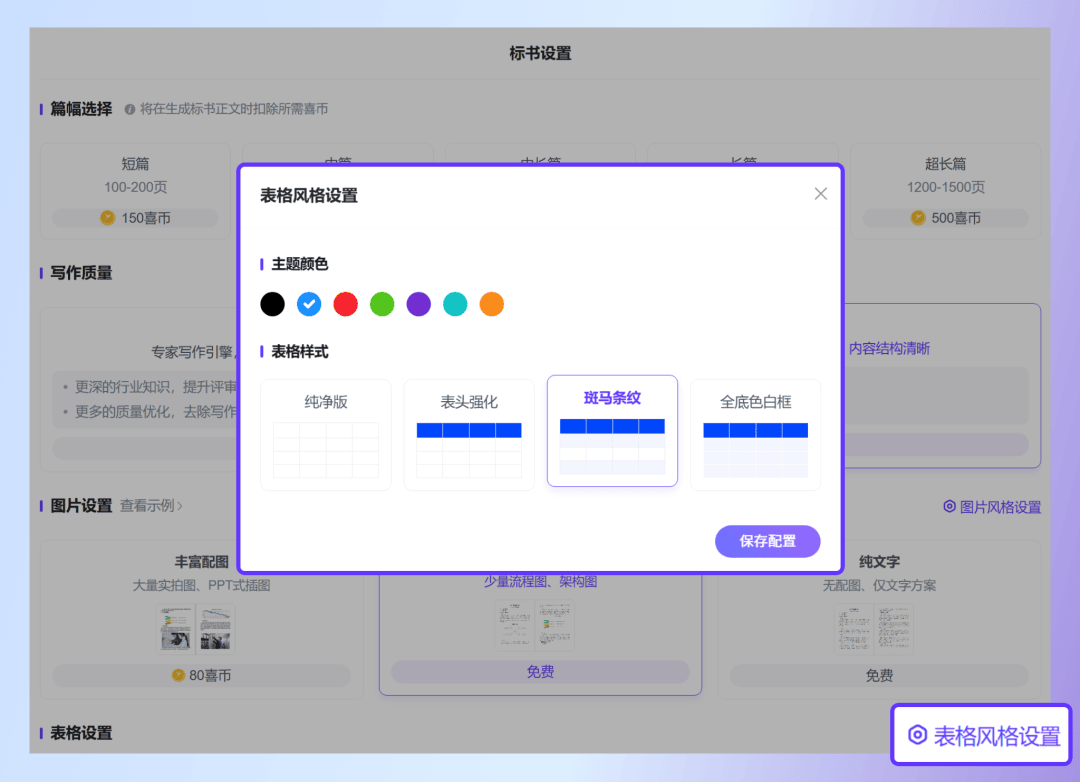
Task: Select the teal theme color
Action: click(455, 304)
